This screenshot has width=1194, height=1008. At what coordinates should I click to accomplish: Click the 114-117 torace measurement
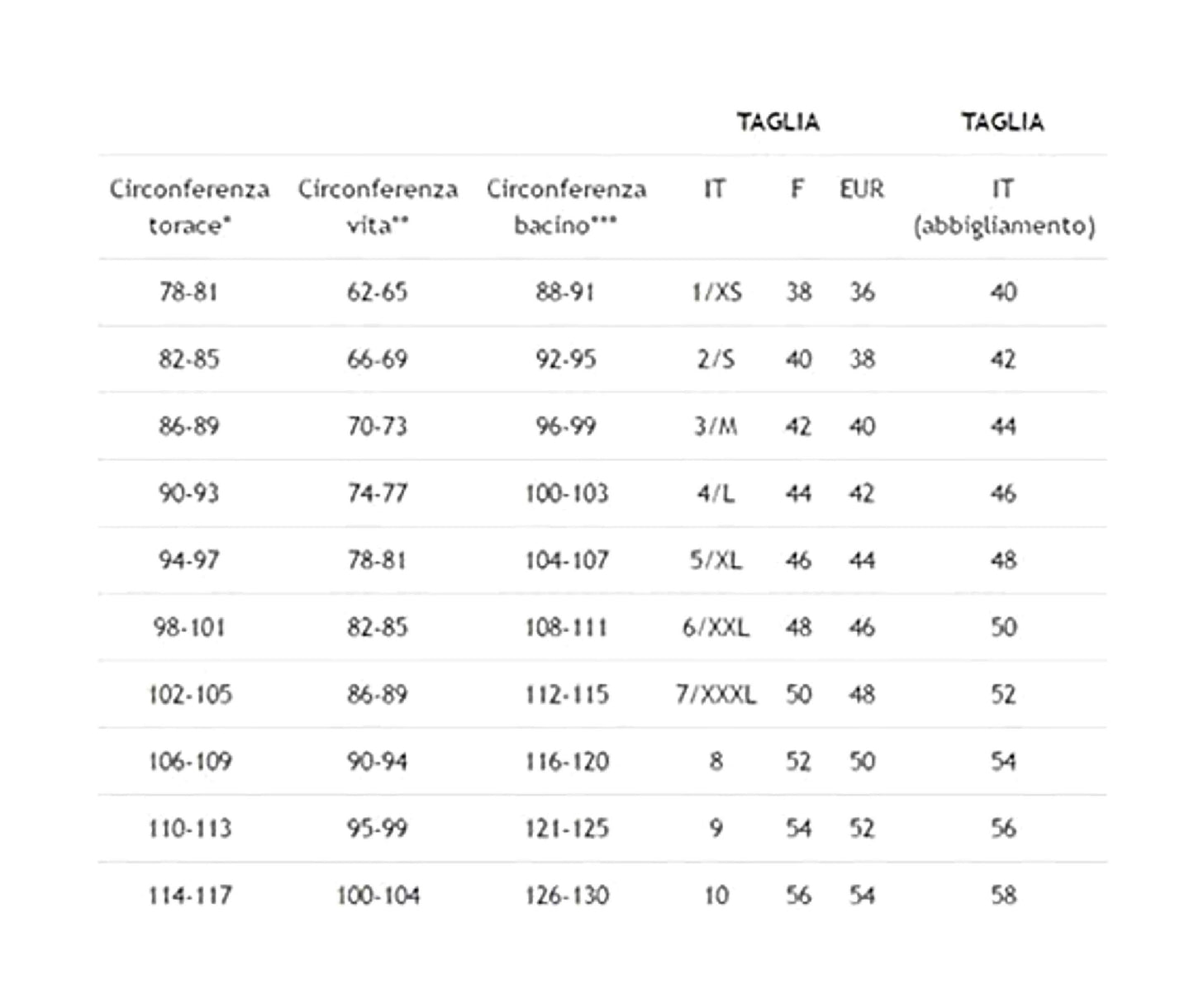pyautogui.click(x=190, y=895)
